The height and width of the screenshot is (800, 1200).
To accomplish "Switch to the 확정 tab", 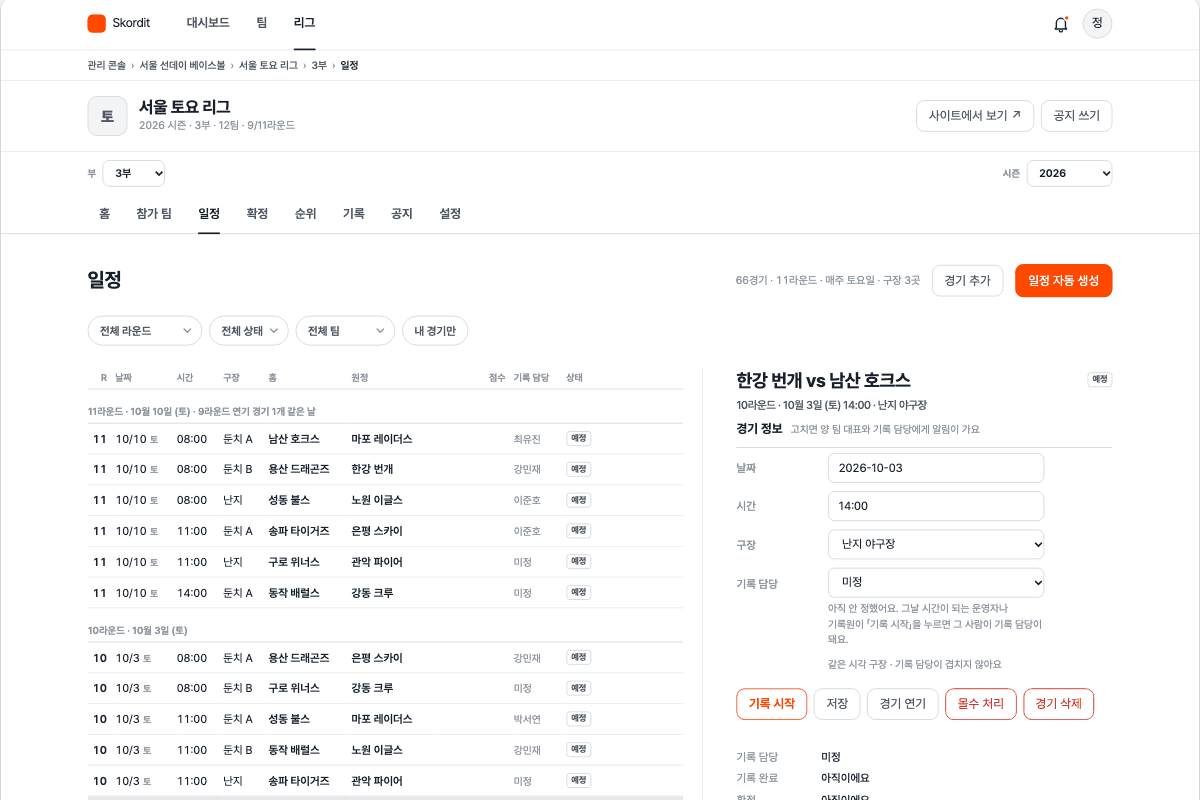I will tap(257, 214).
